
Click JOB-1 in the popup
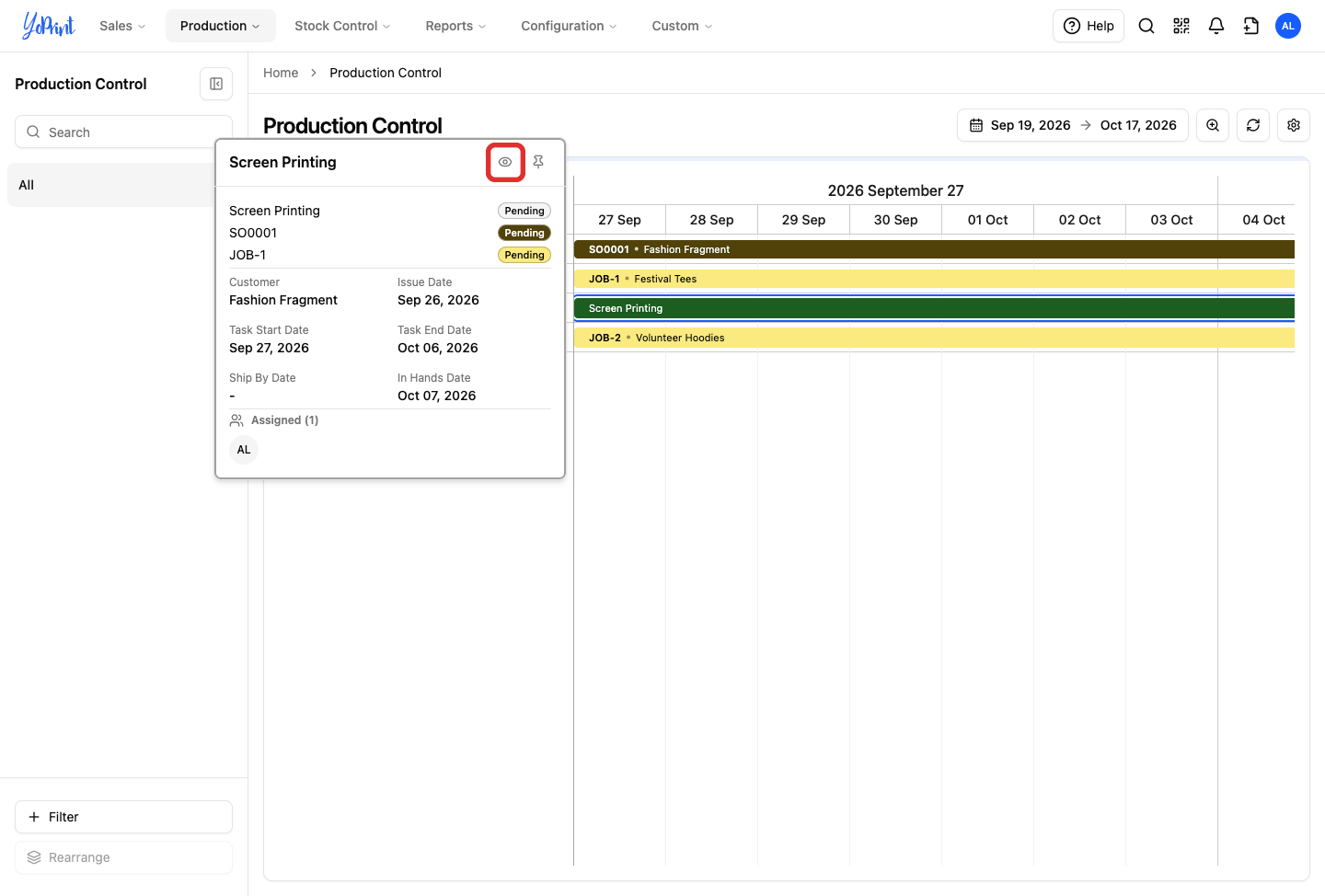(x=248, y=255)
